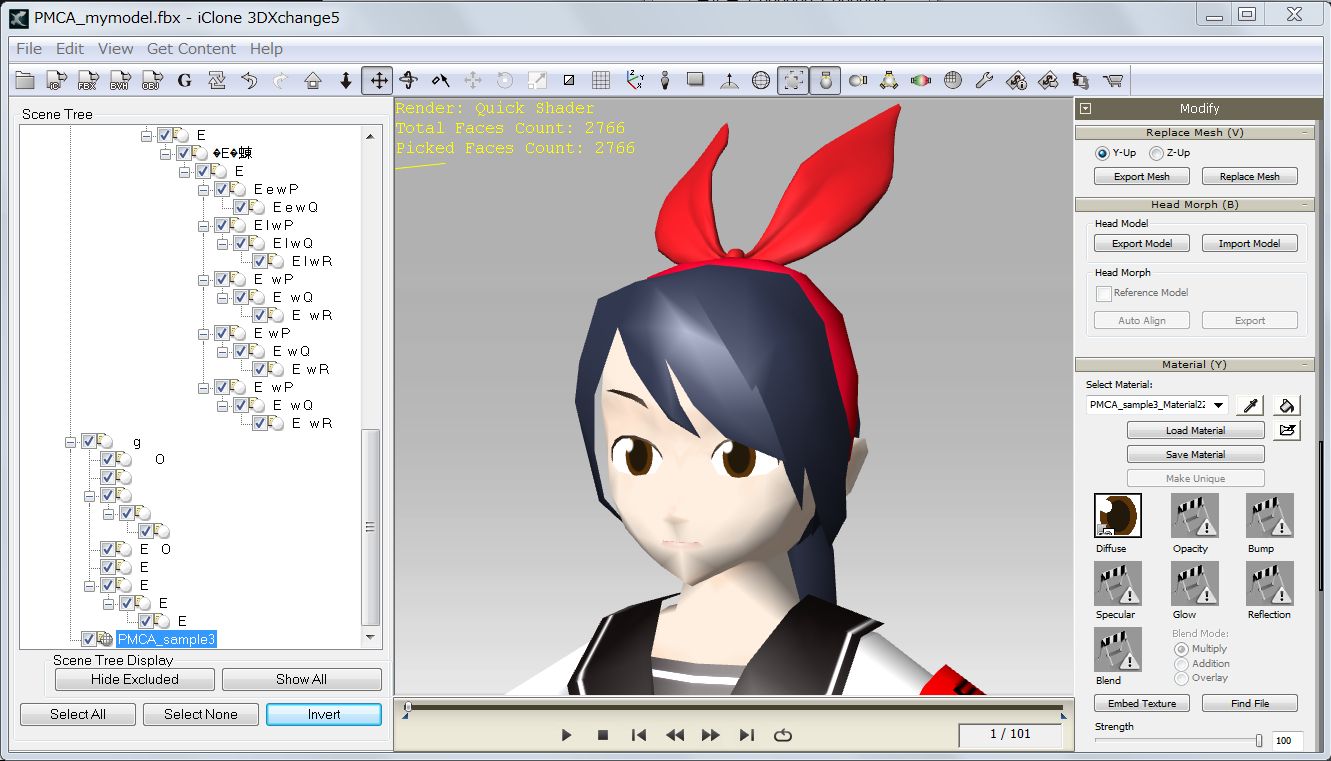Viewport: 1331px width, 761px height.
Task: Click the Diffuse texture thumbnail
Action: [1117, 516]
